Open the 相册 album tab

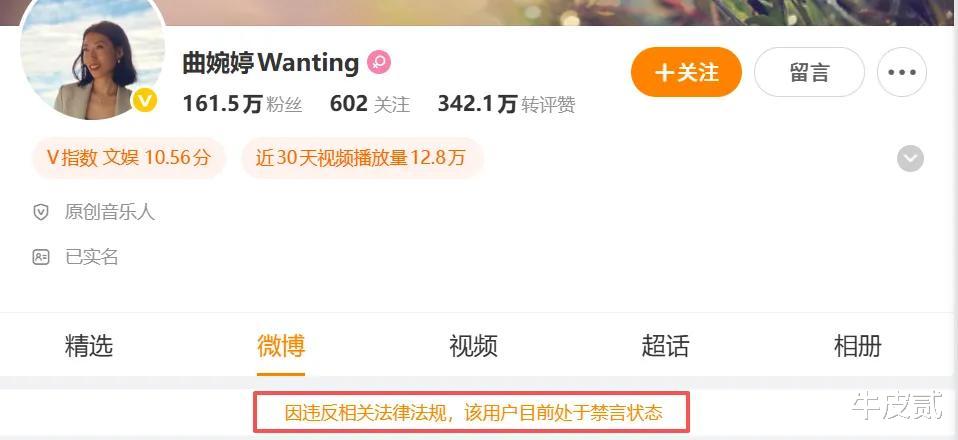858,346
